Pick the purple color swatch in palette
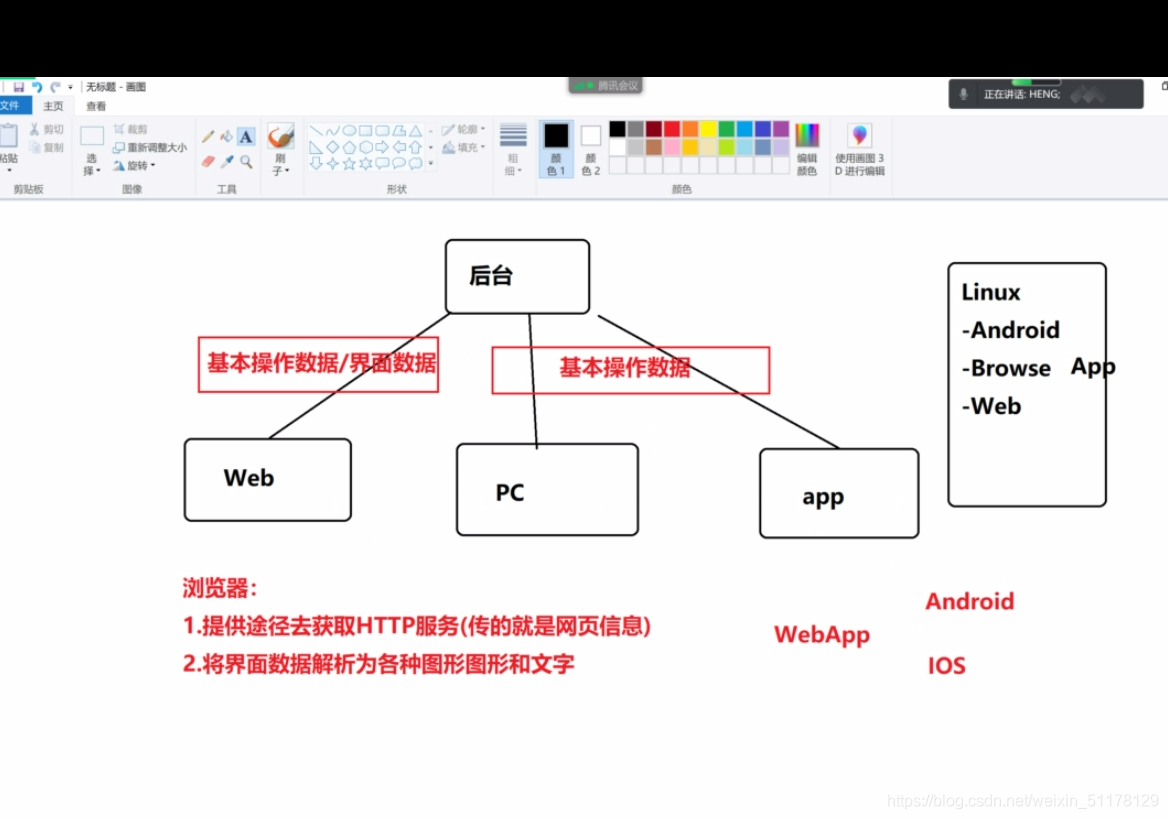Image resolution: width=1168 pixels, height=819 pixels. click(781, 129)
